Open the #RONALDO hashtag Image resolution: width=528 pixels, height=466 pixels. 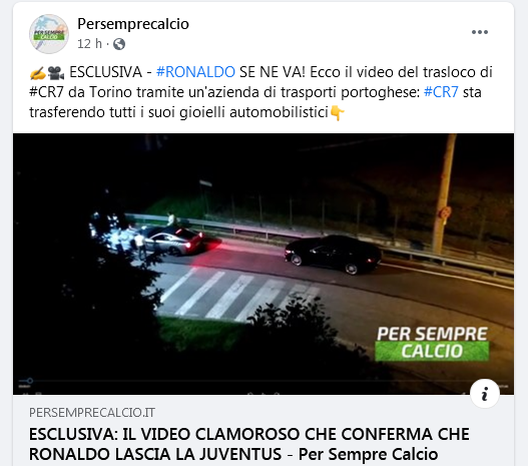(196, 72)
